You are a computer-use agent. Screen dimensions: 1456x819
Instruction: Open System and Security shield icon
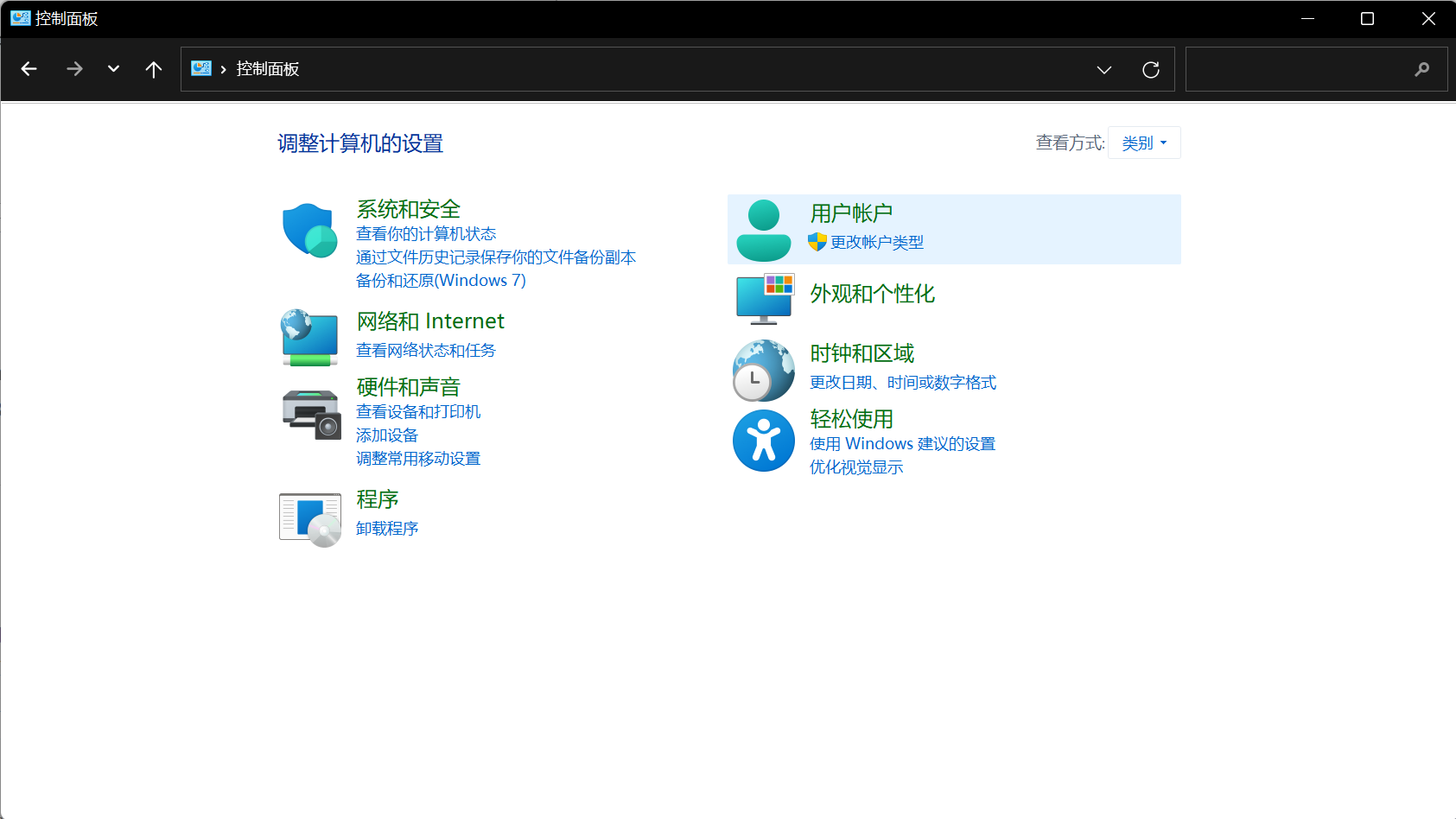point(309,230)
